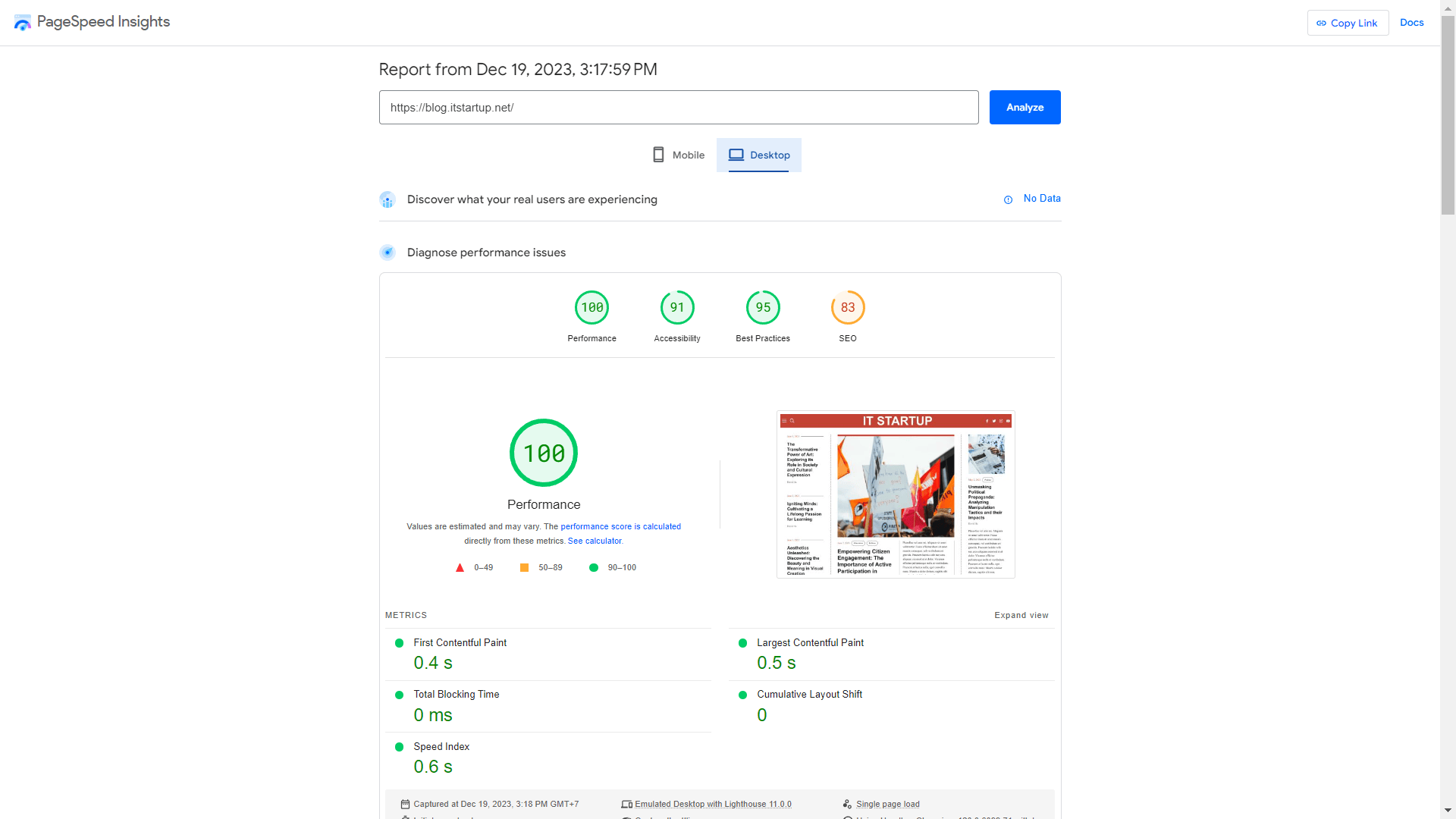Click the icon beside Single page load
Screen dimensions: 1456x819
tap(847, 804)
